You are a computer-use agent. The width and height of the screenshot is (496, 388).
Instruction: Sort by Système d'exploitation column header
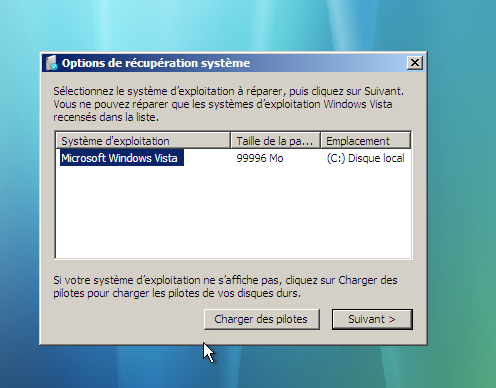pos(143,141)
